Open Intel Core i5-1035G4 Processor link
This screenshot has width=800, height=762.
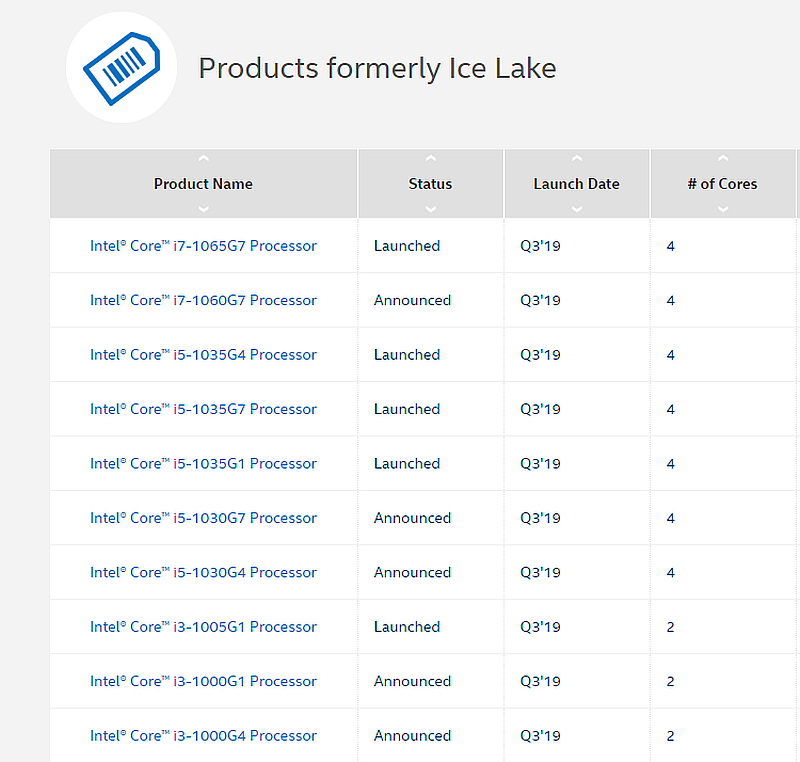(203, 355)
